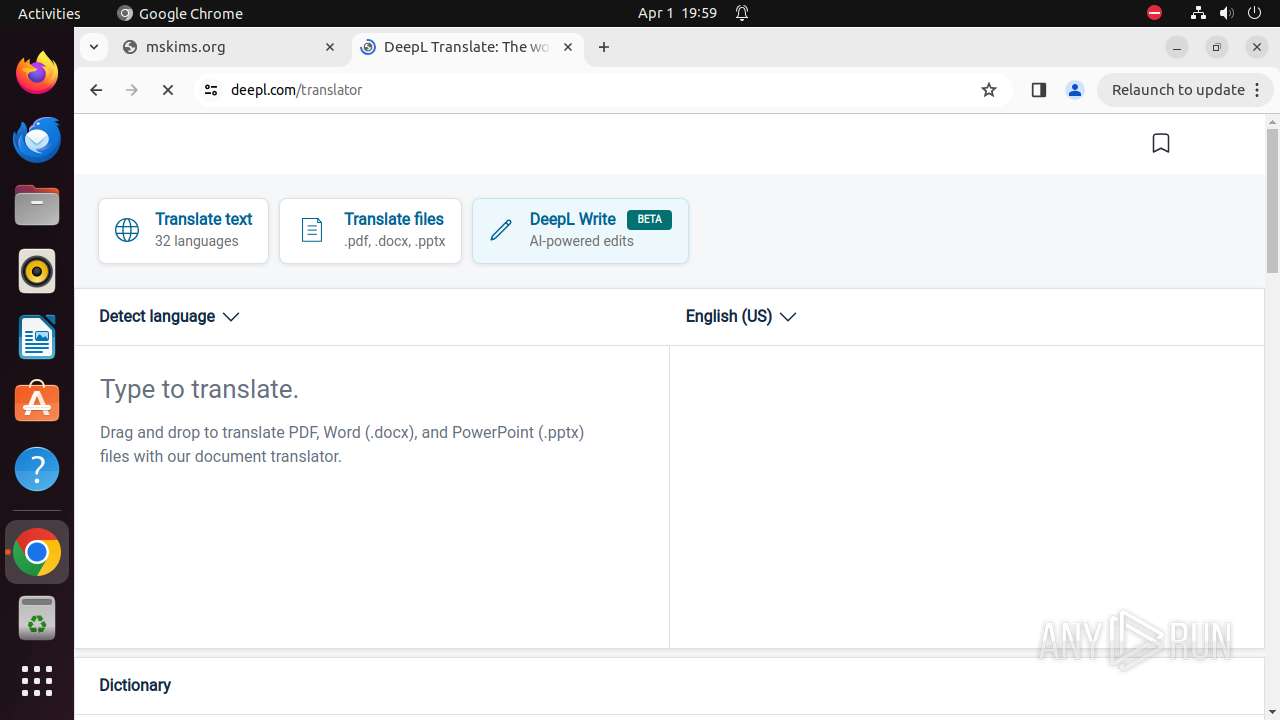Click the Google Chrome dock icon

pos(37,552)
